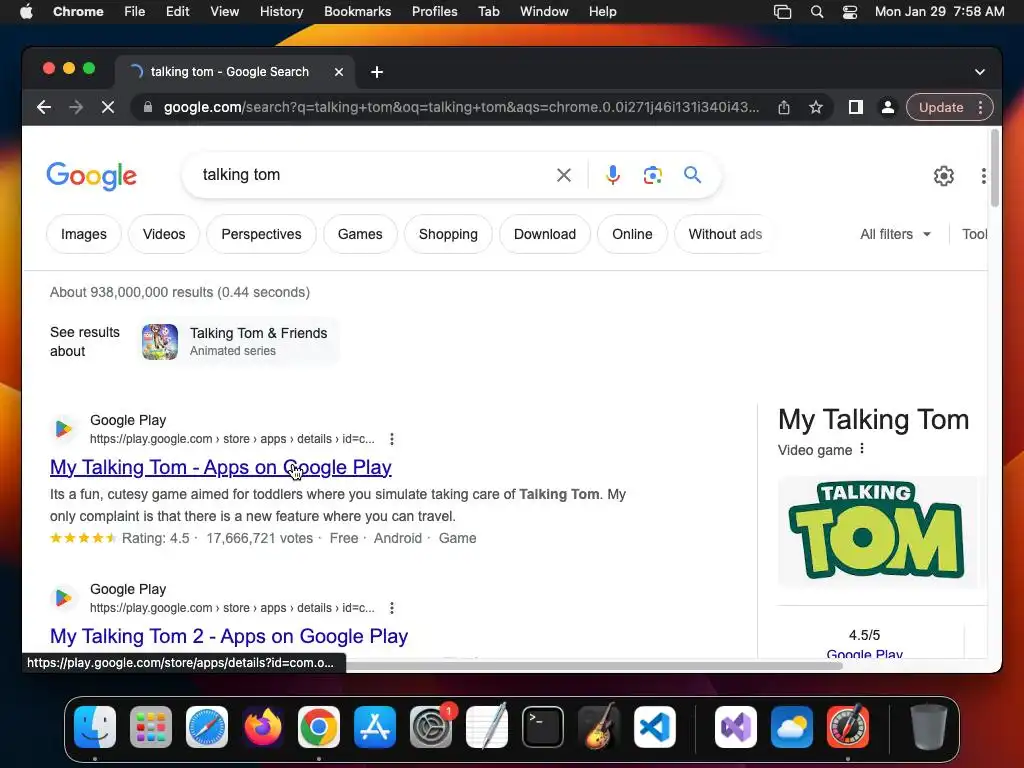Open the Profiles menu
Screen dimensions: 1024x768
point(434,12)
